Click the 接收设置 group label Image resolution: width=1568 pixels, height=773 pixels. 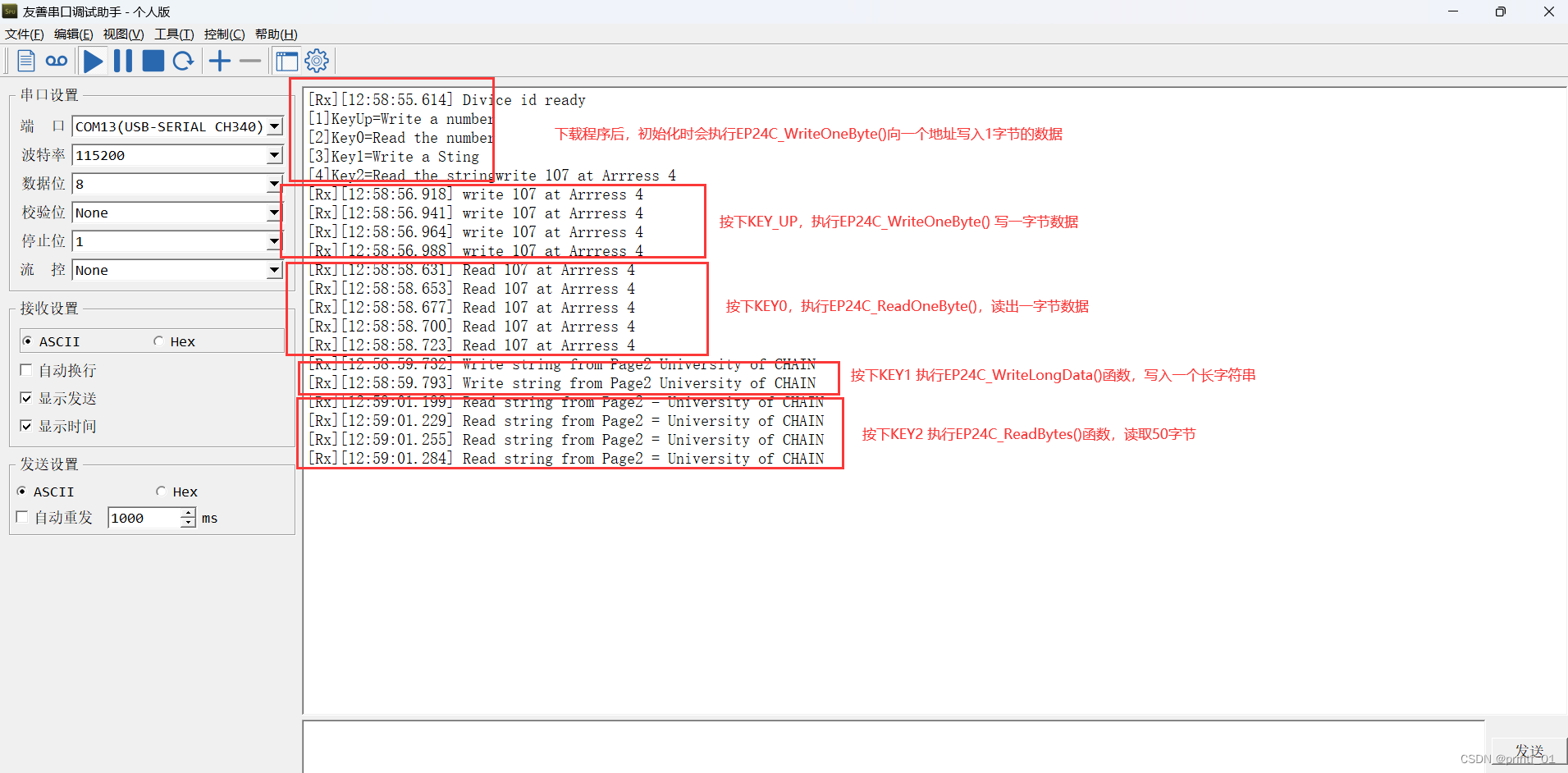pos(49,309)
